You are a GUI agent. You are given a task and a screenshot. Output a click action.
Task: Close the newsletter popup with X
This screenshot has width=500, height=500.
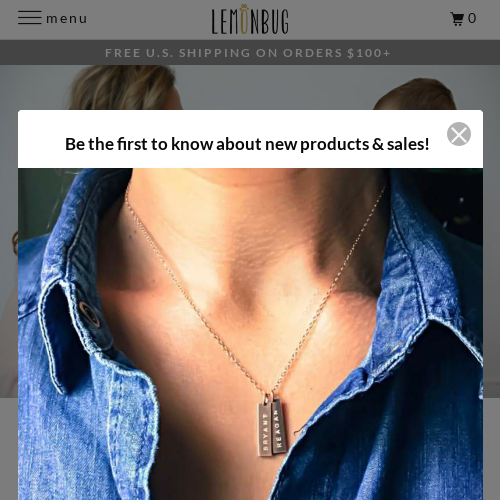pos(459,134)
